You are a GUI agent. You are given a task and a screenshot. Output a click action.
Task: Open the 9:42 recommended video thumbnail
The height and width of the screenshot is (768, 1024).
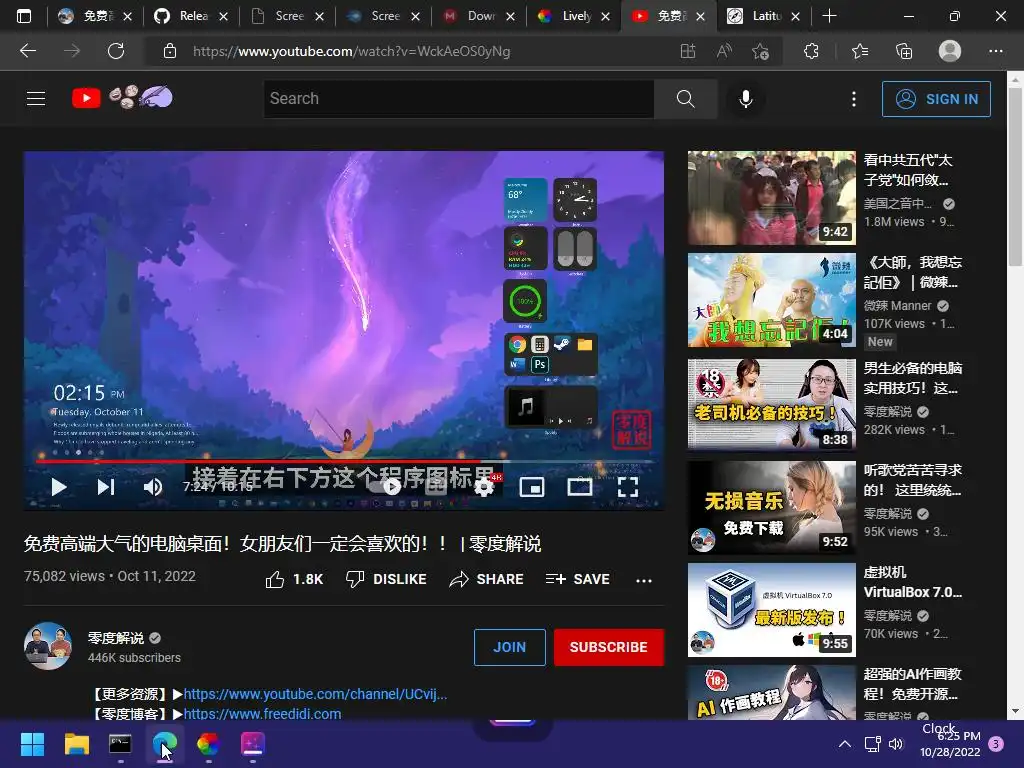[x=771, y=197]
